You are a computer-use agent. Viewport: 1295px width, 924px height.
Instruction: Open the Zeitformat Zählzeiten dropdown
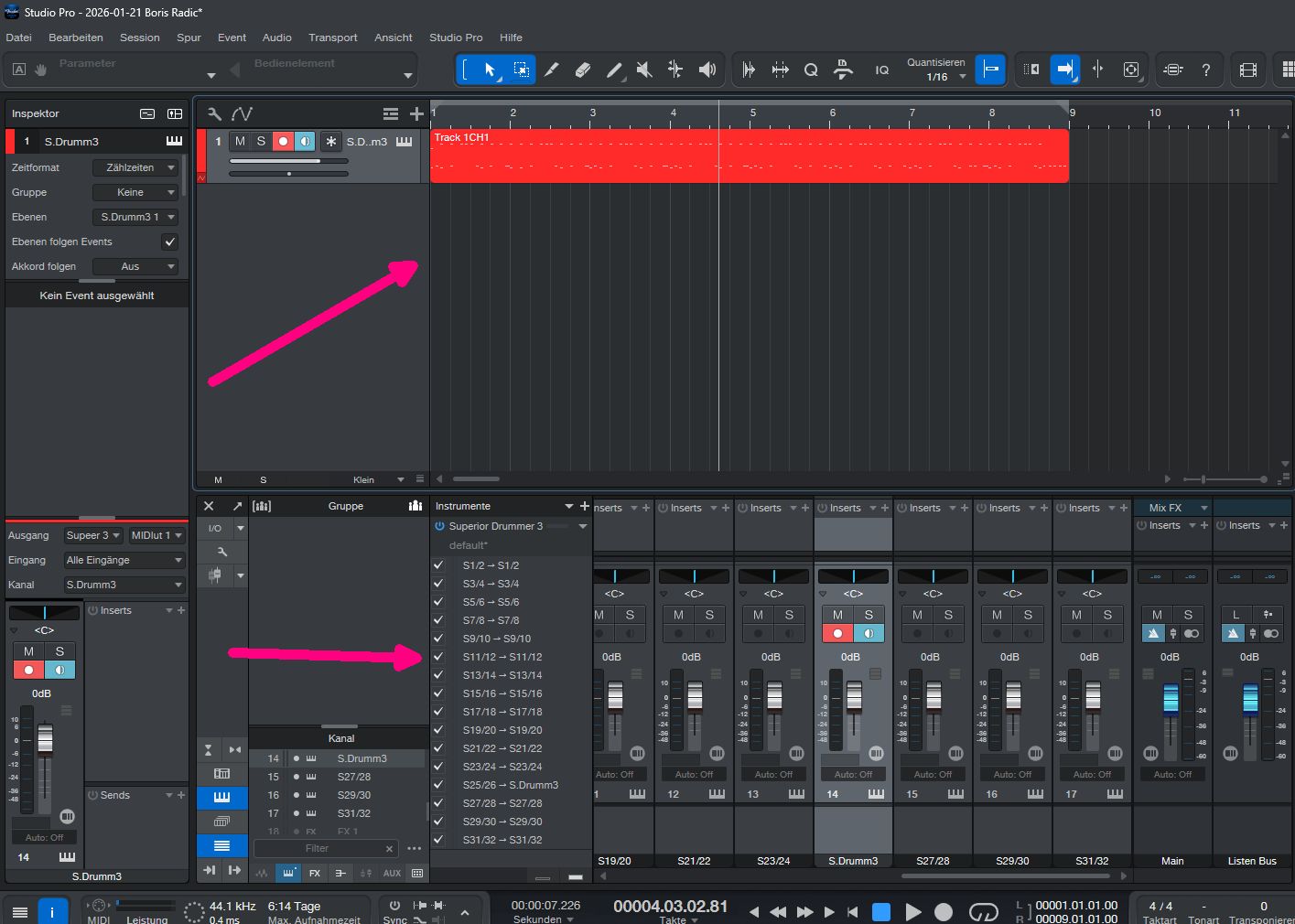click(135, 167)
